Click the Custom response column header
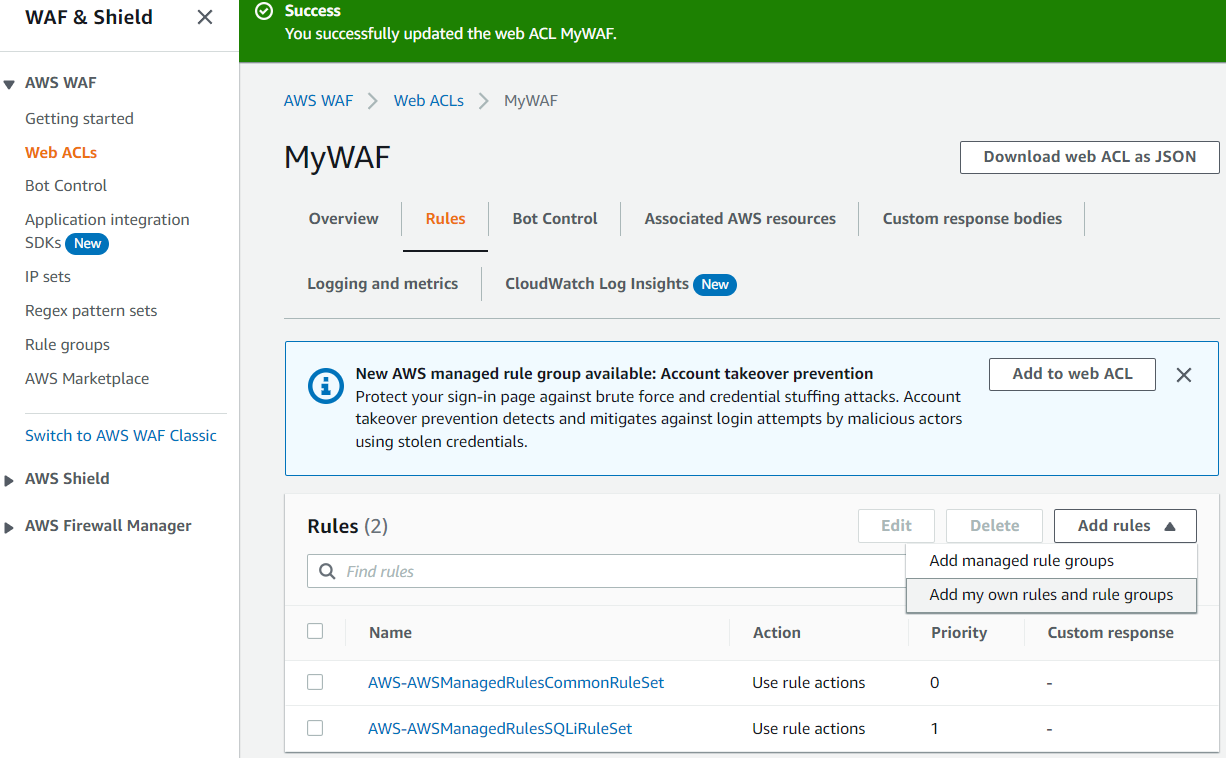 pyautogui.click(x=1111, y=633)
